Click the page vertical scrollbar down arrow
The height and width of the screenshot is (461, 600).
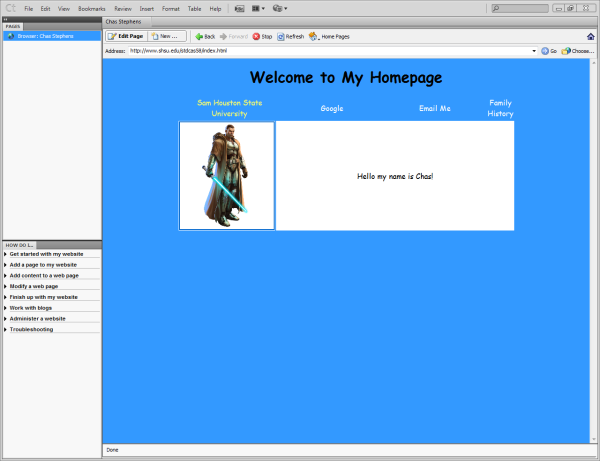point(593,440)
